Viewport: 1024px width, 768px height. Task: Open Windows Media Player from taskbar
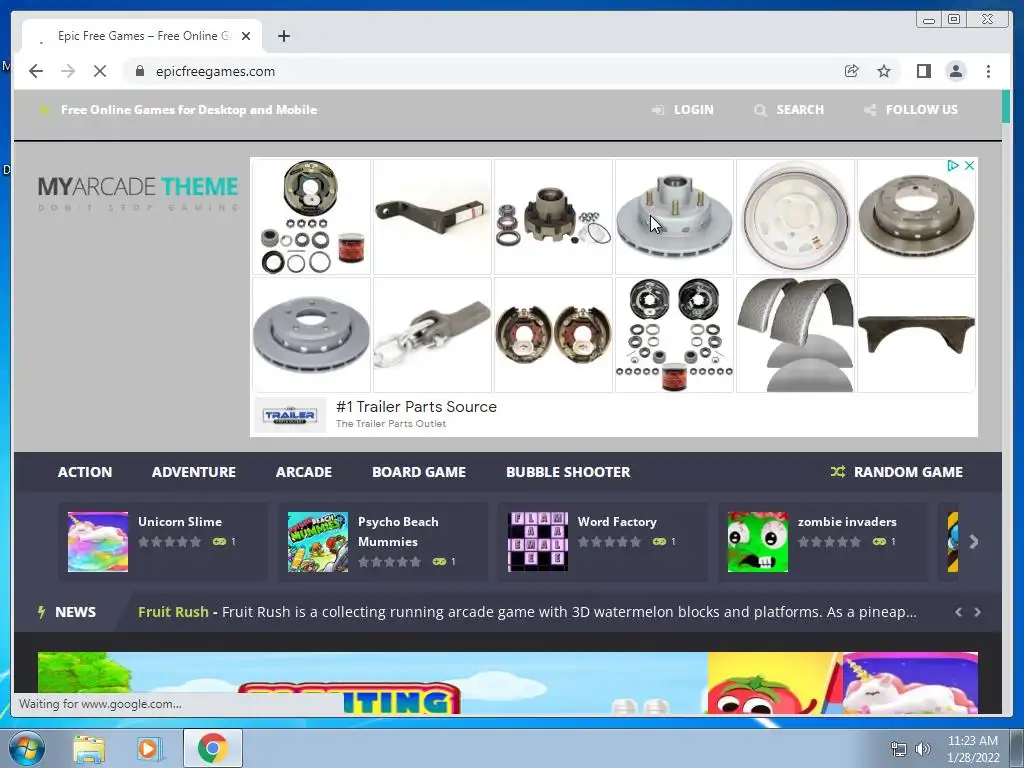coord(148,748)
